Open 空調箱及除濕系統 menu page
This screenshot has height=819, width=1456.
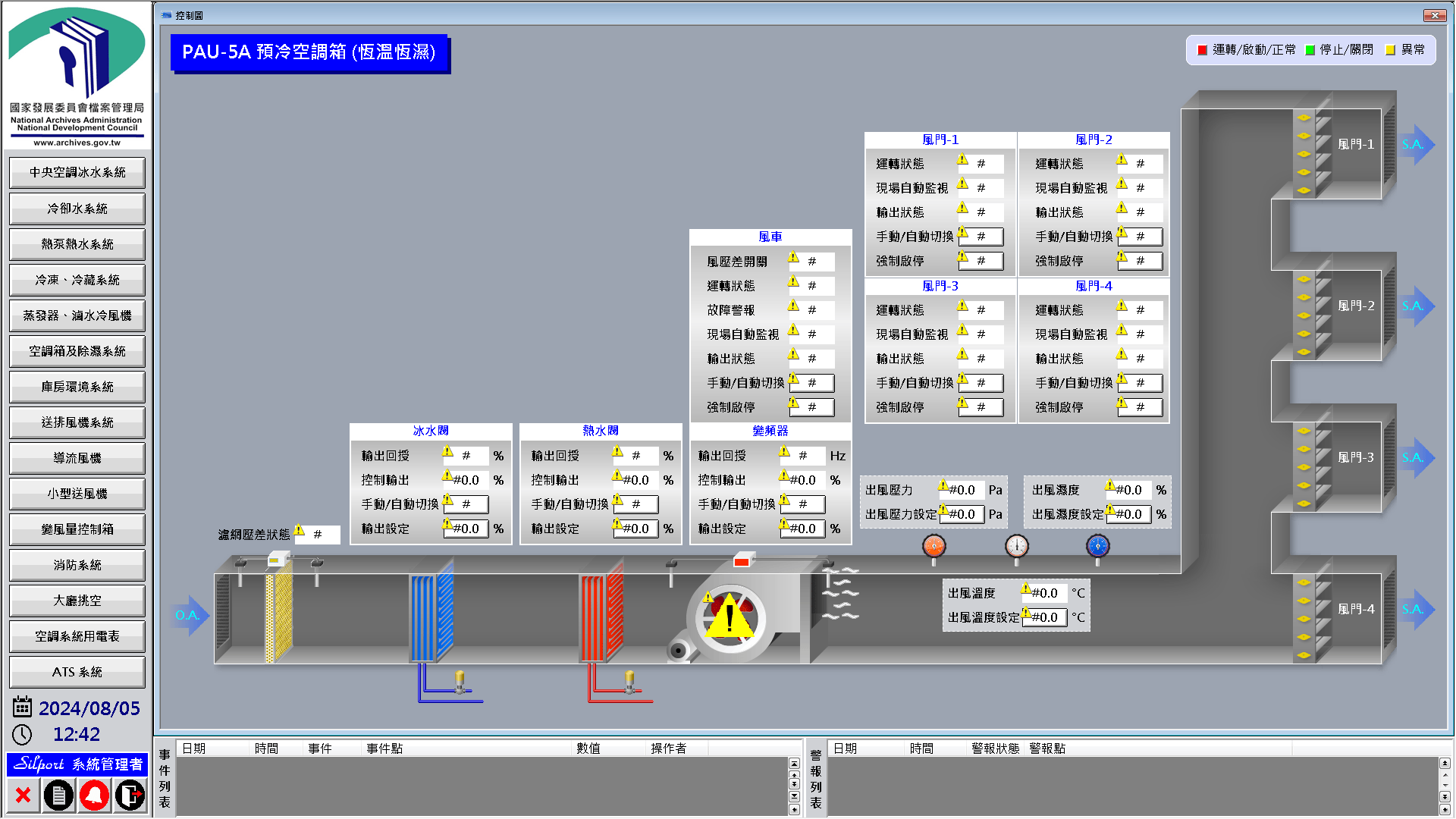77,351
